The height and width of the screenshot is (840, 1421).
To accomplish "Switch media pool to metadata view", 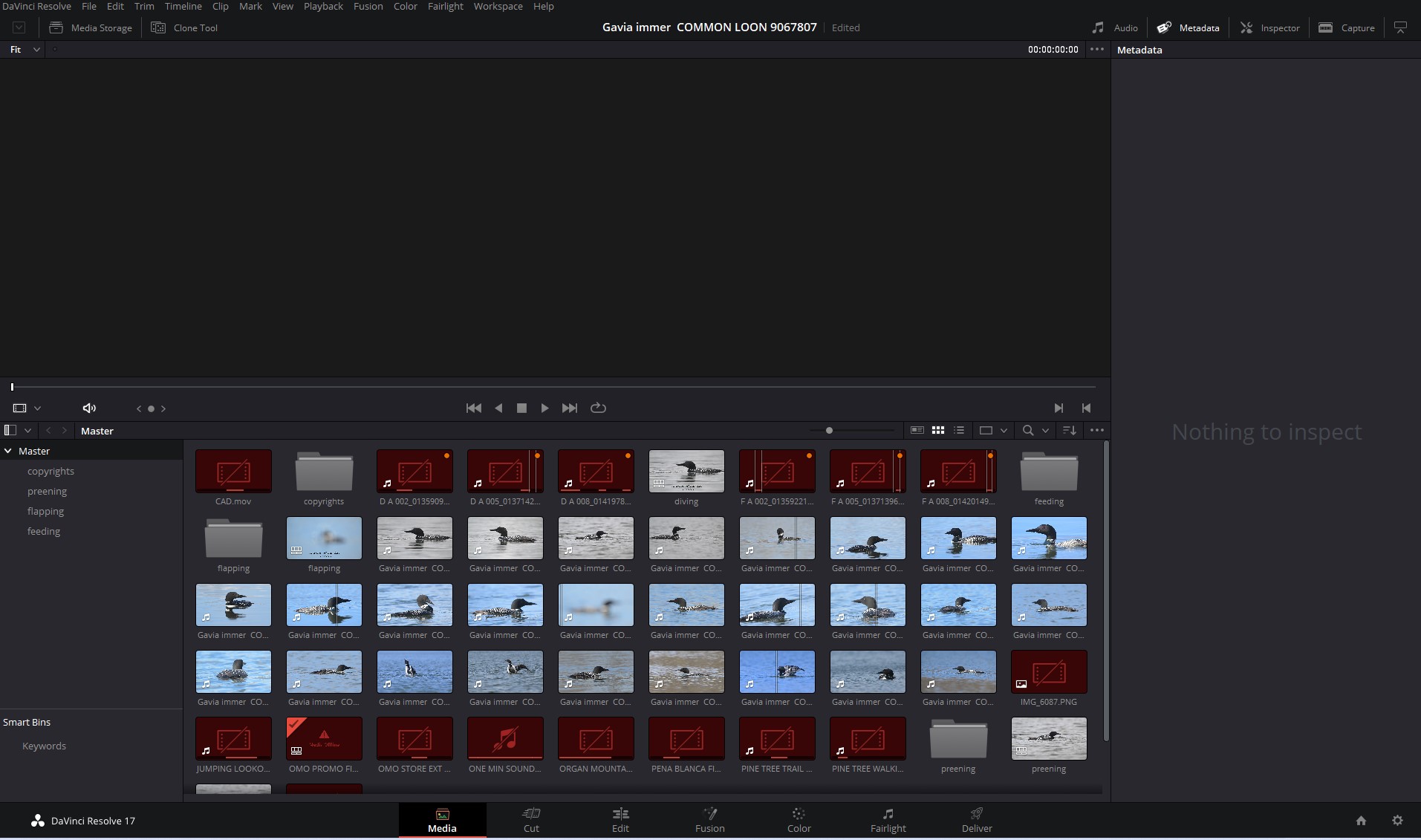I will tap(917, 430).
